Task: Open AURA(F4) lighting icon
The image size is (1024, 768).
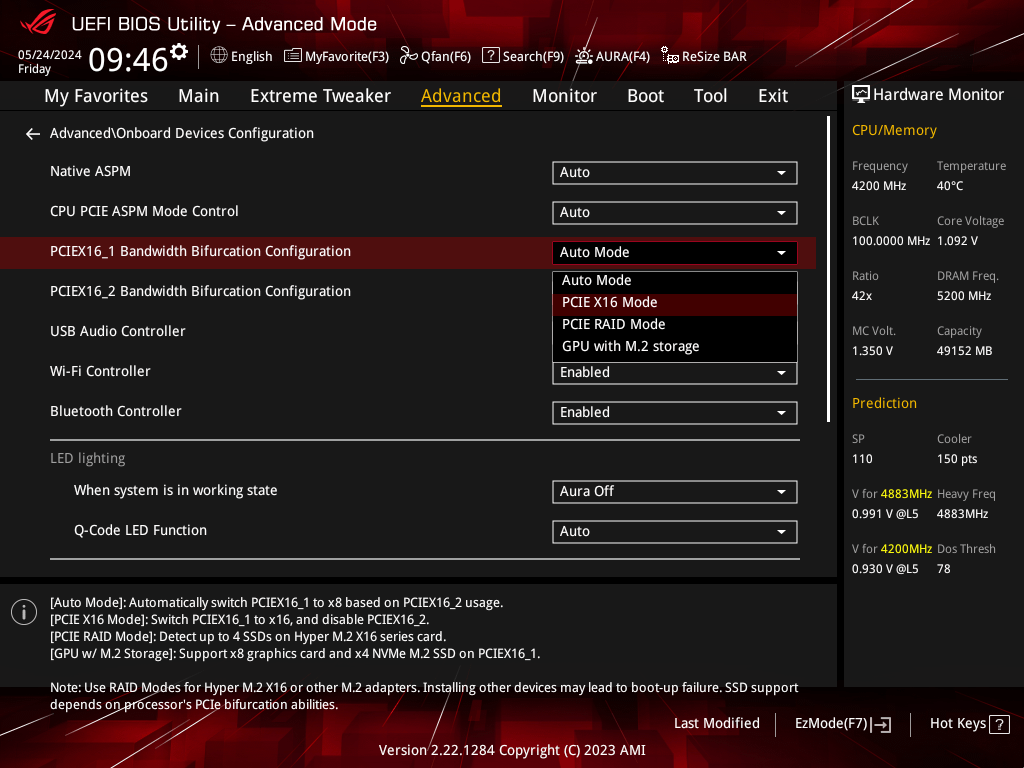Action: (584, 56)
